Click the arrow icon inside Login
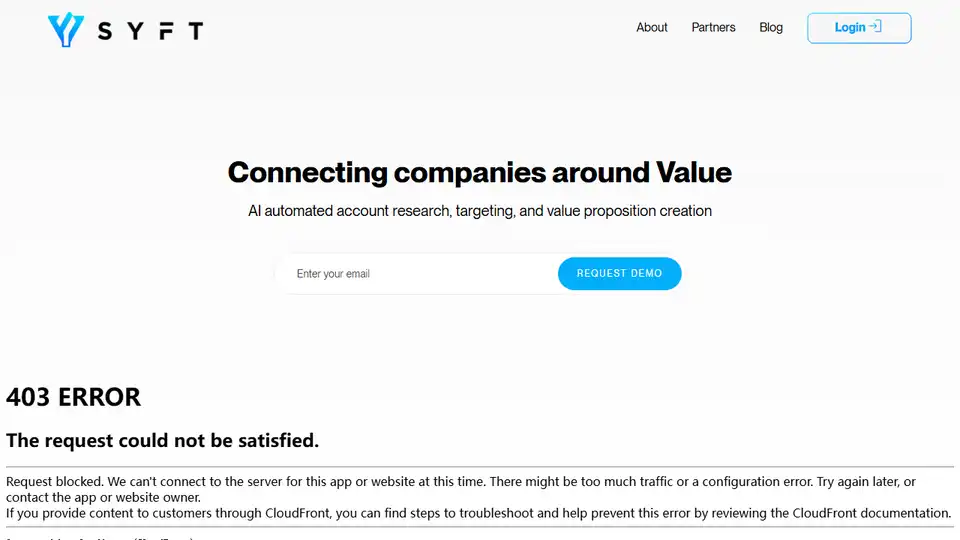Screen dimensions: 960x540 pos(875,27)
